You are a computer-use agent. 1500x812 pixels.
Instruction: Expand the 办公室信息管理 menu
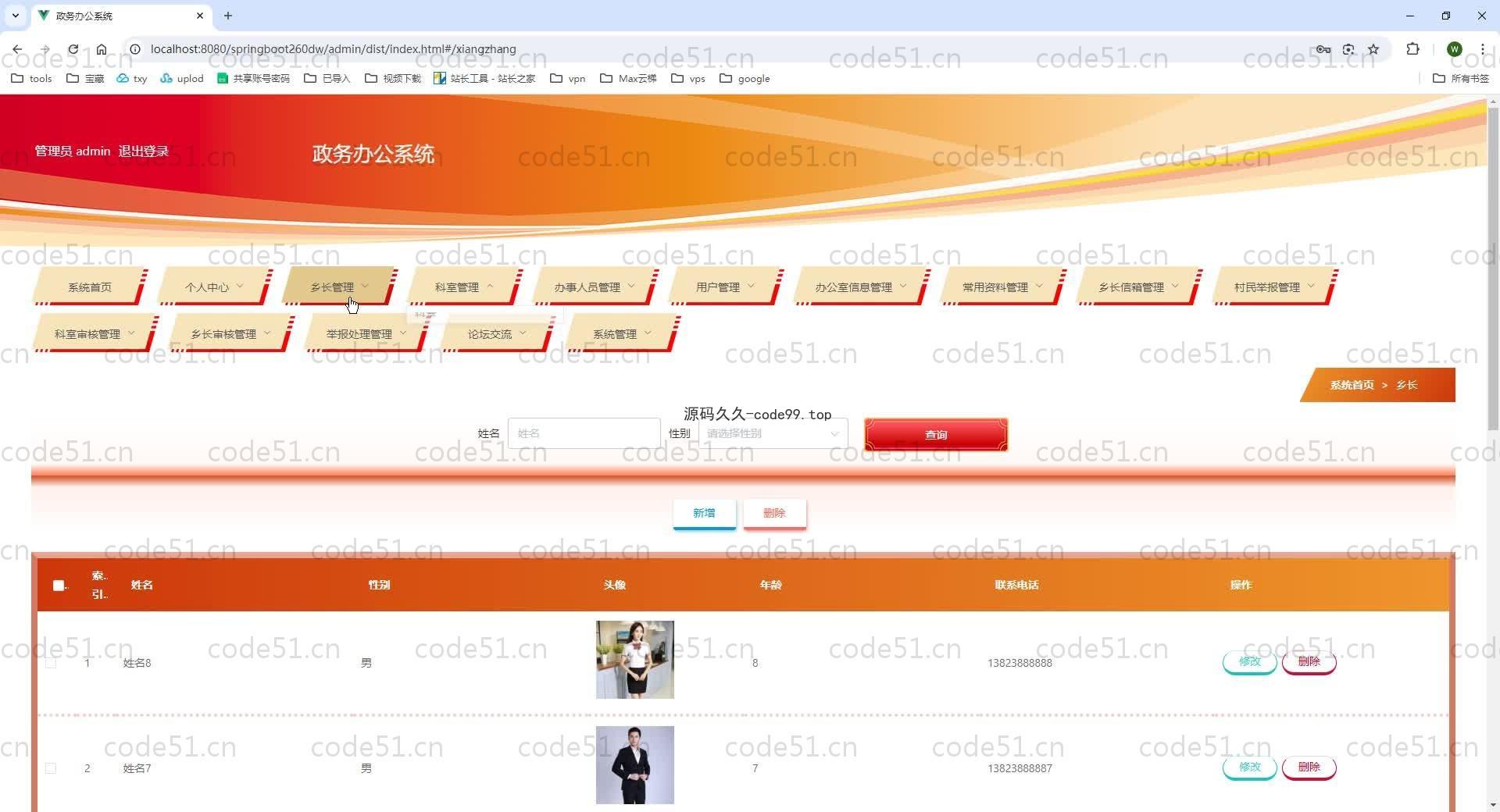[861, 287]
